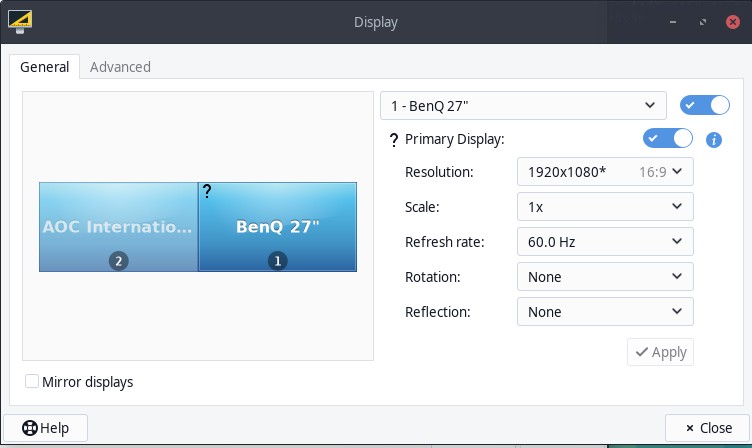Close the Display window with red X

[x=733, y=22]
